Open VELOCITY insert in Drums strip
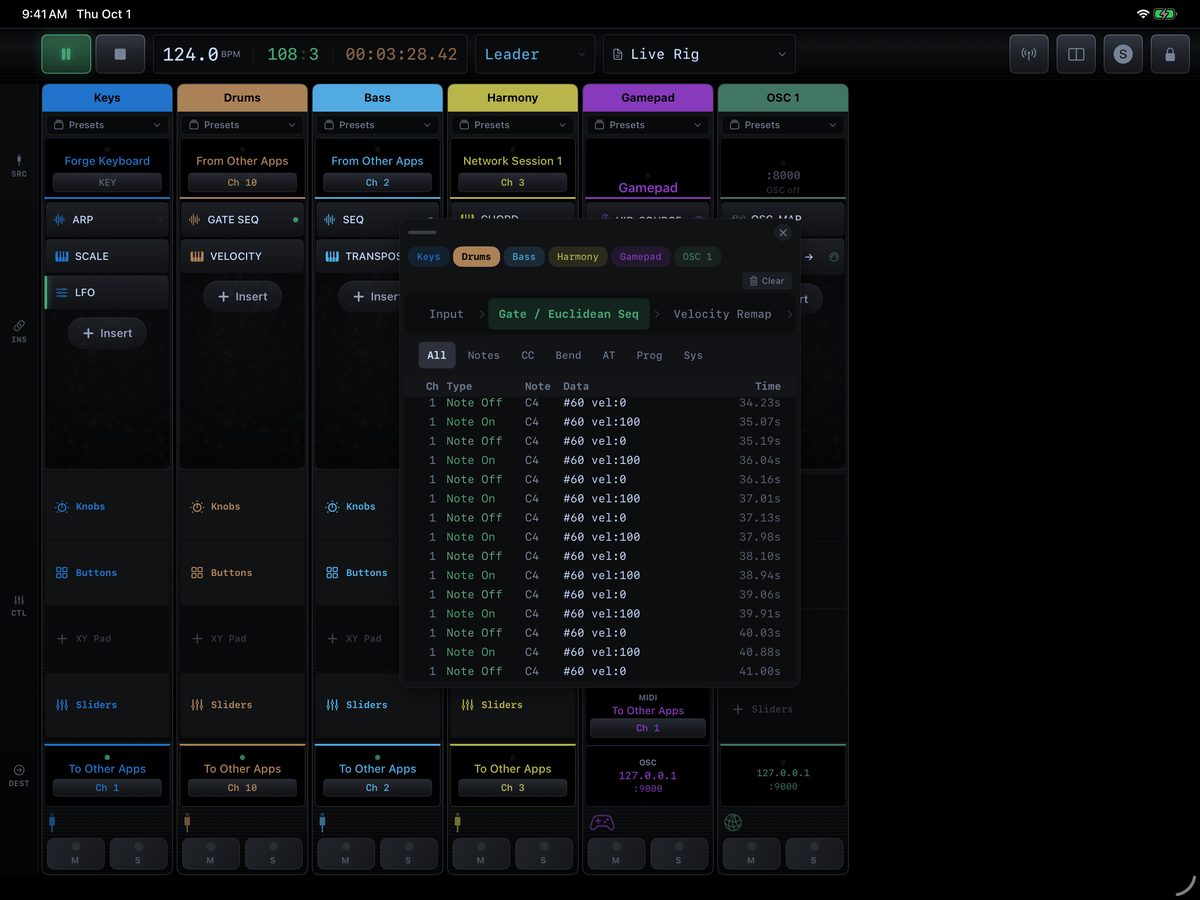The width and height of the screenshot is (1200, 900). click(x=242, y=256)
